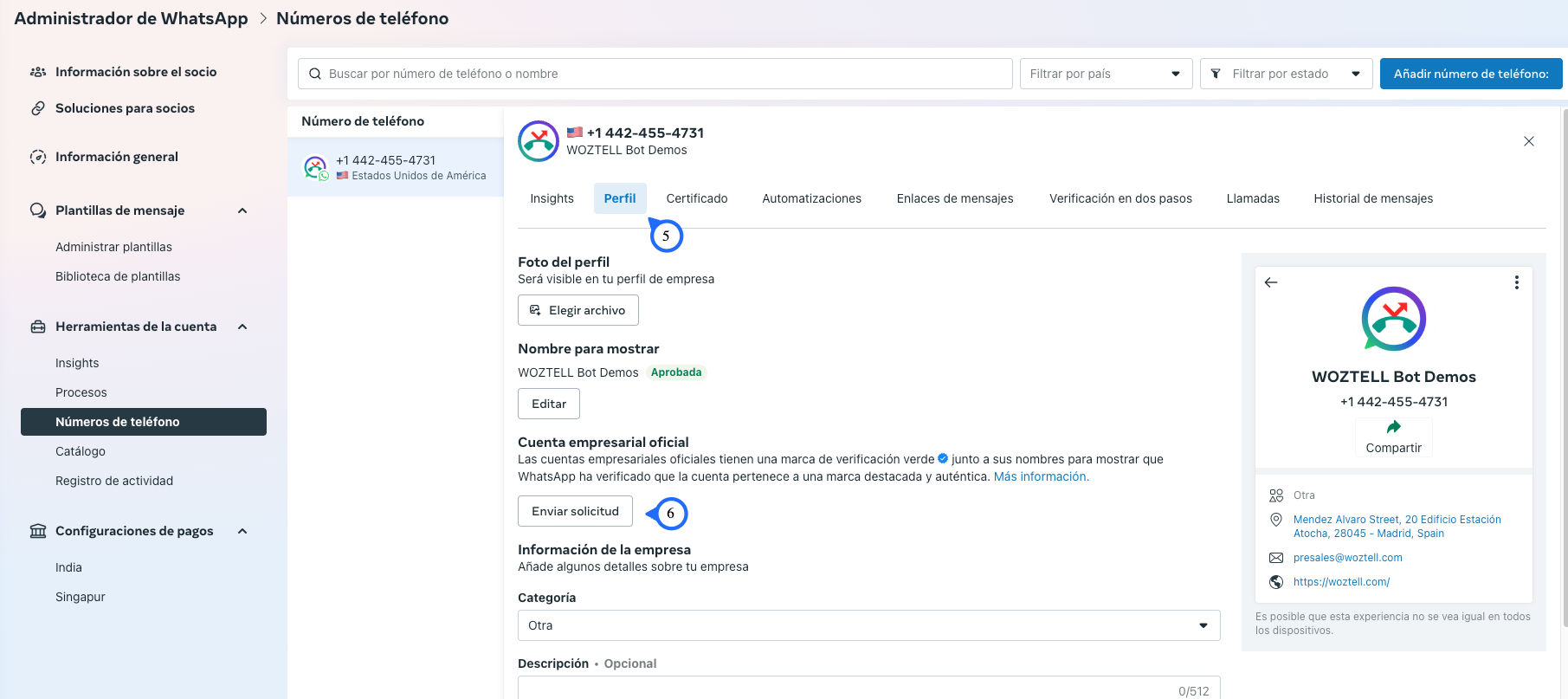Open Biblioteca de plantillas in sidebar
The height and width of the screenshot is (699, 1568).
pos(118,276)
